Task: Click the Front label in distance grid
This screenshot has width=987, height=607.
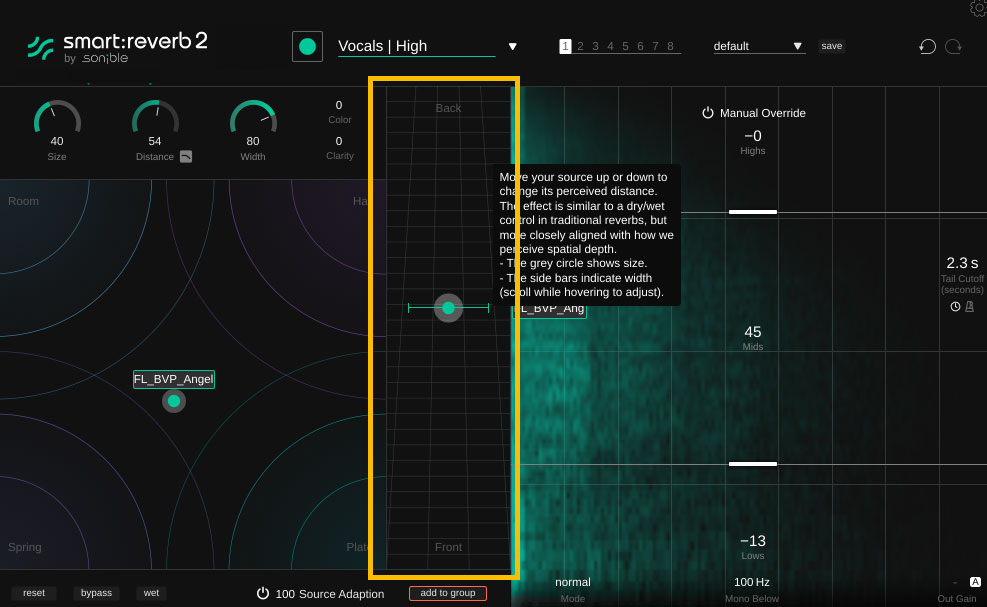Action: [448, 547]
